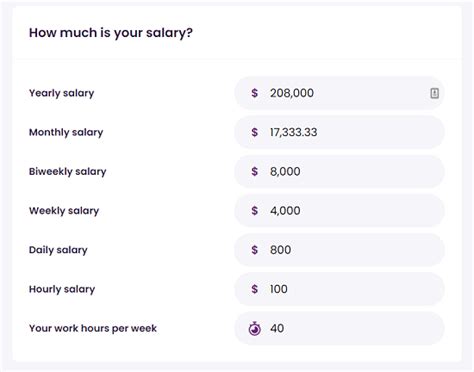
Task: Focus the Yearly salary input showing 208,000
Action: tap(339, 93)
